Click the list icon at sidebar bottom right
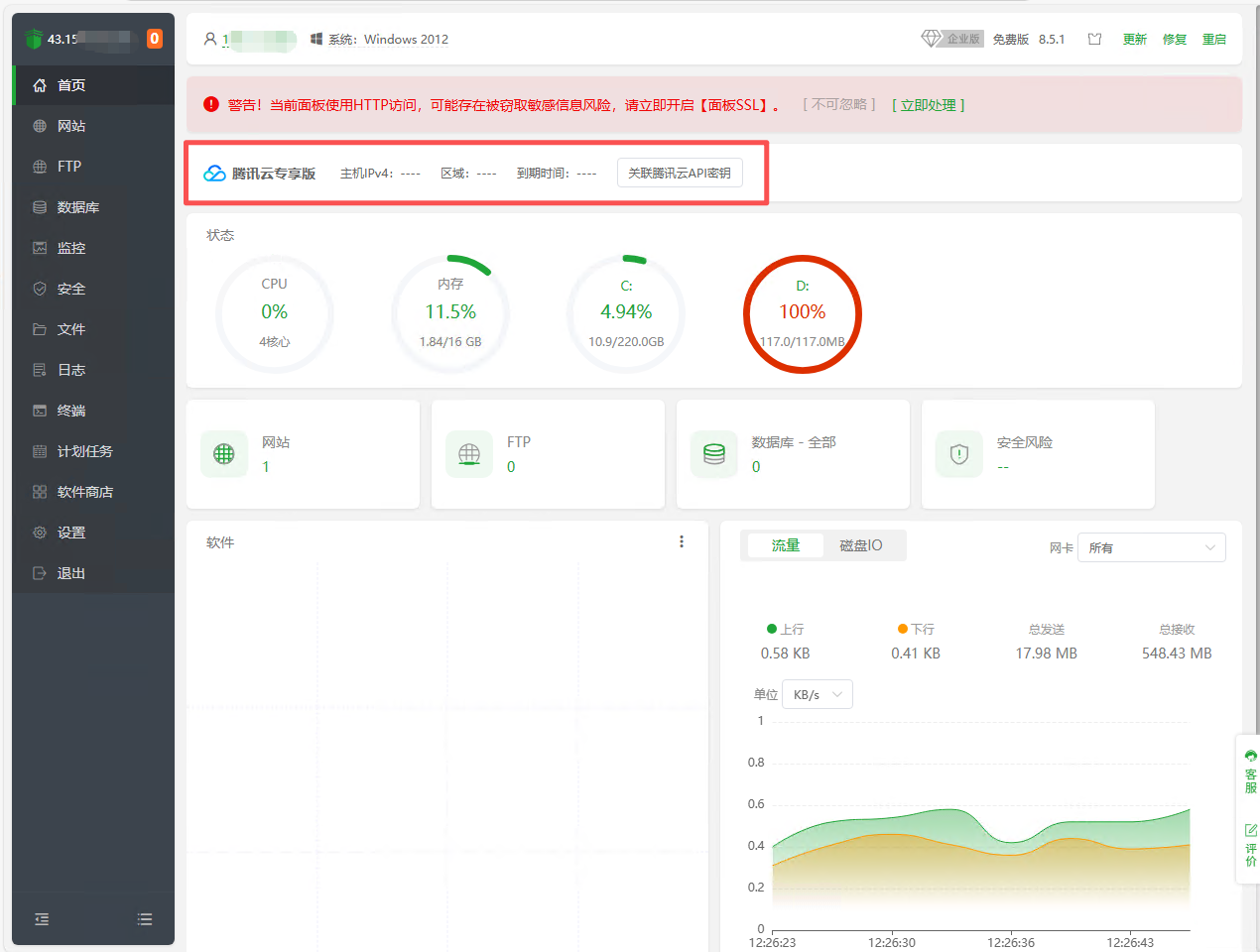This screenshot has height=952, width=1260. pyautogui.click(x=145, y=919)
